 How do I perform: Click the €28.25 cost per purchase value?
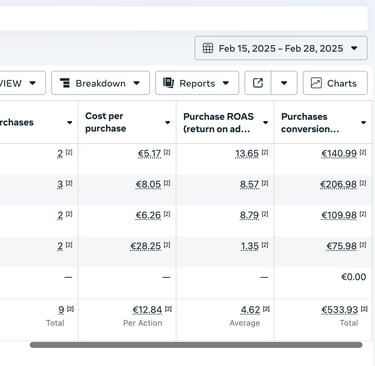pyautogui.click(x=146, y=246)
